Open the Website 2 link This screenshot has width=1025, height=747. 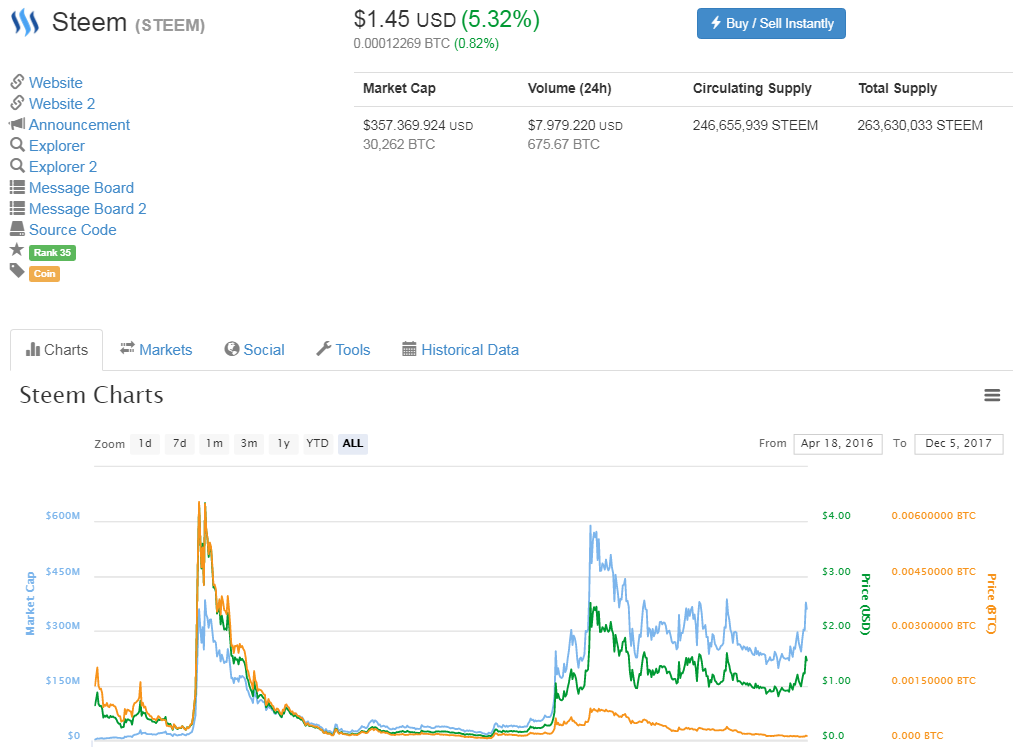[x=62, y=104]
